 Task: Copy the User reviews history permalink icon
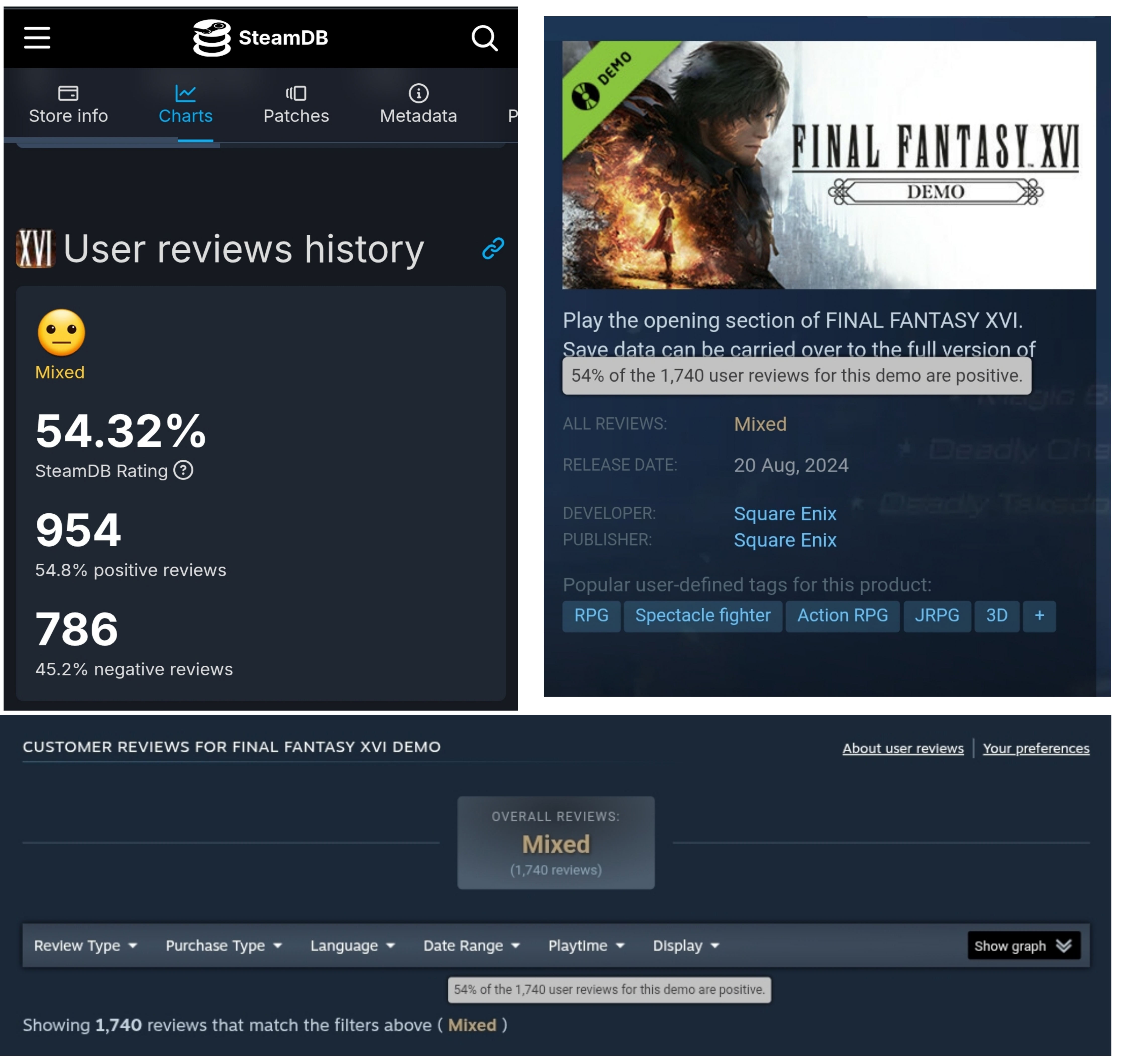coord(493,248)
